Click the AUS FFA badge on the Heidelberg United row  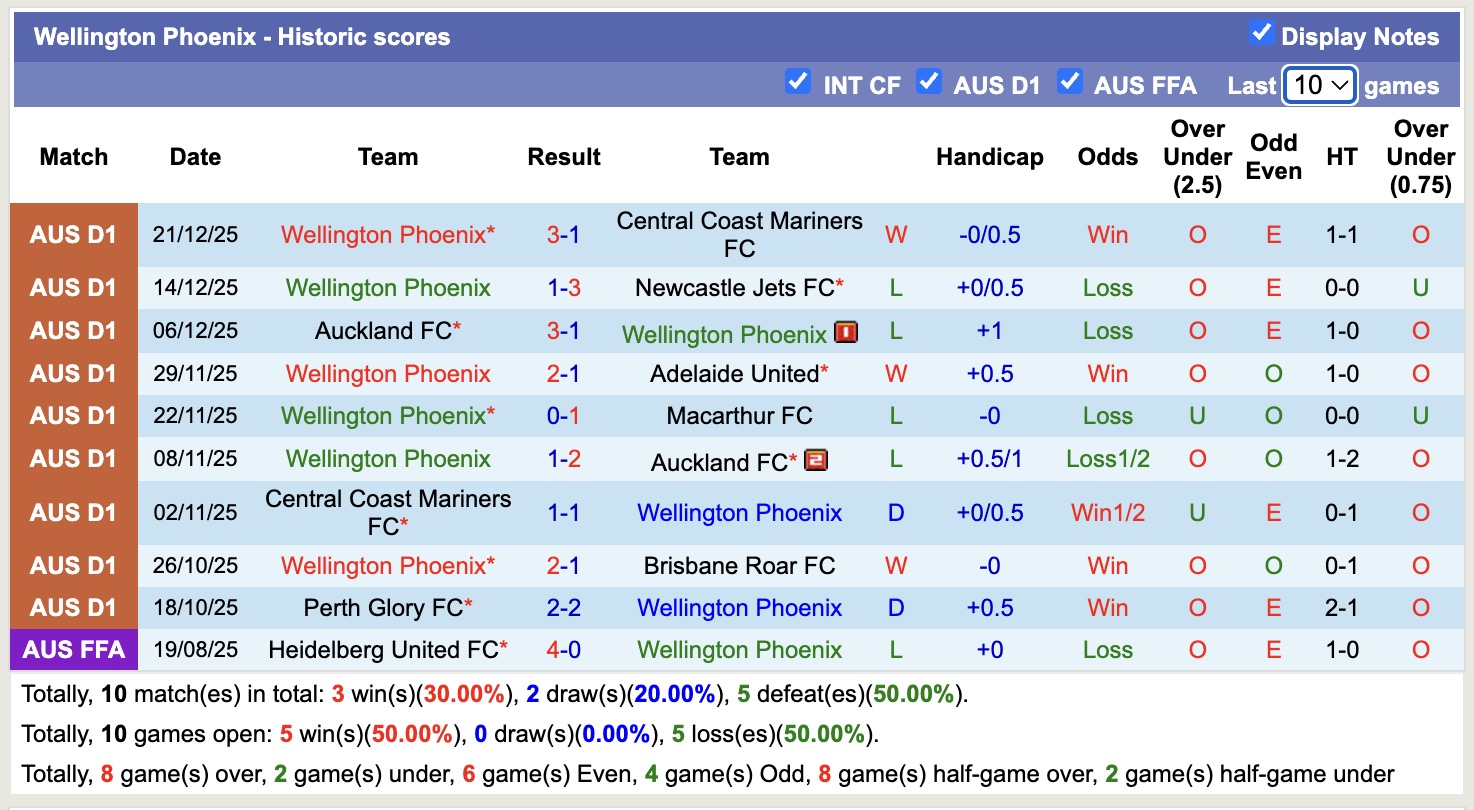point(74,650)
